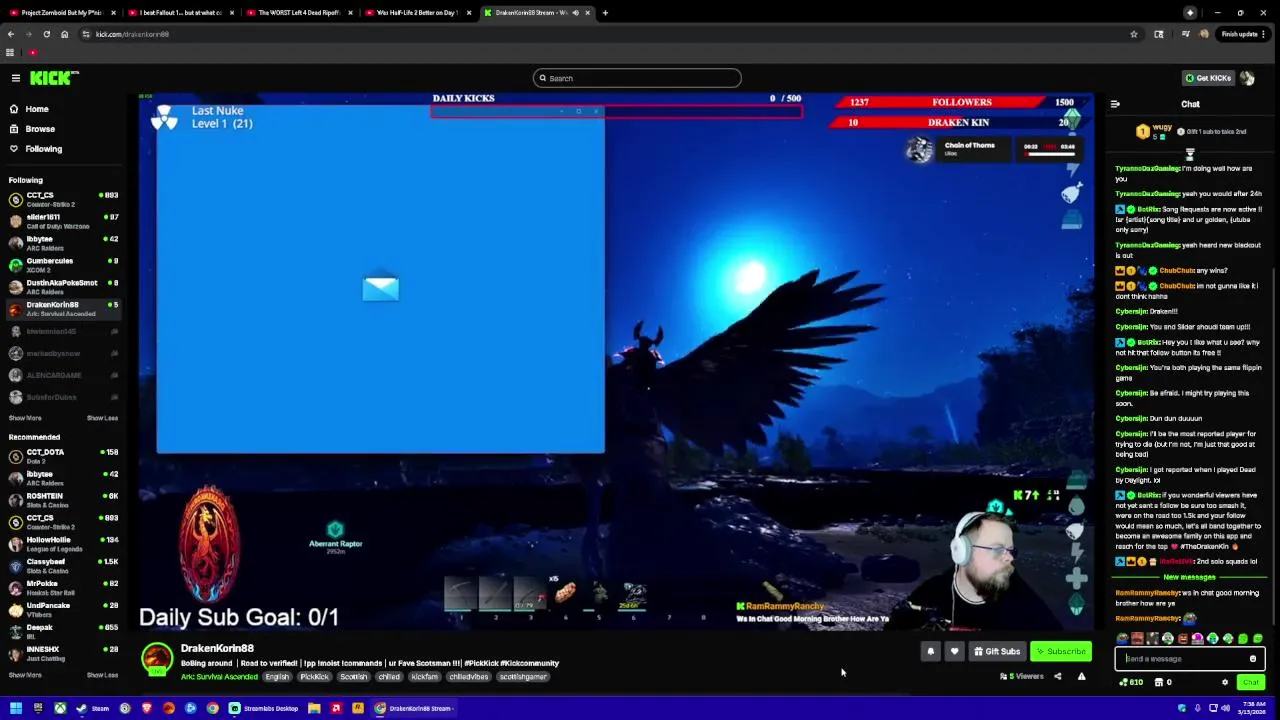Click the Ark: Survival Ascended category link
This screenshot has width=1280, height=720.
point(219,677)
